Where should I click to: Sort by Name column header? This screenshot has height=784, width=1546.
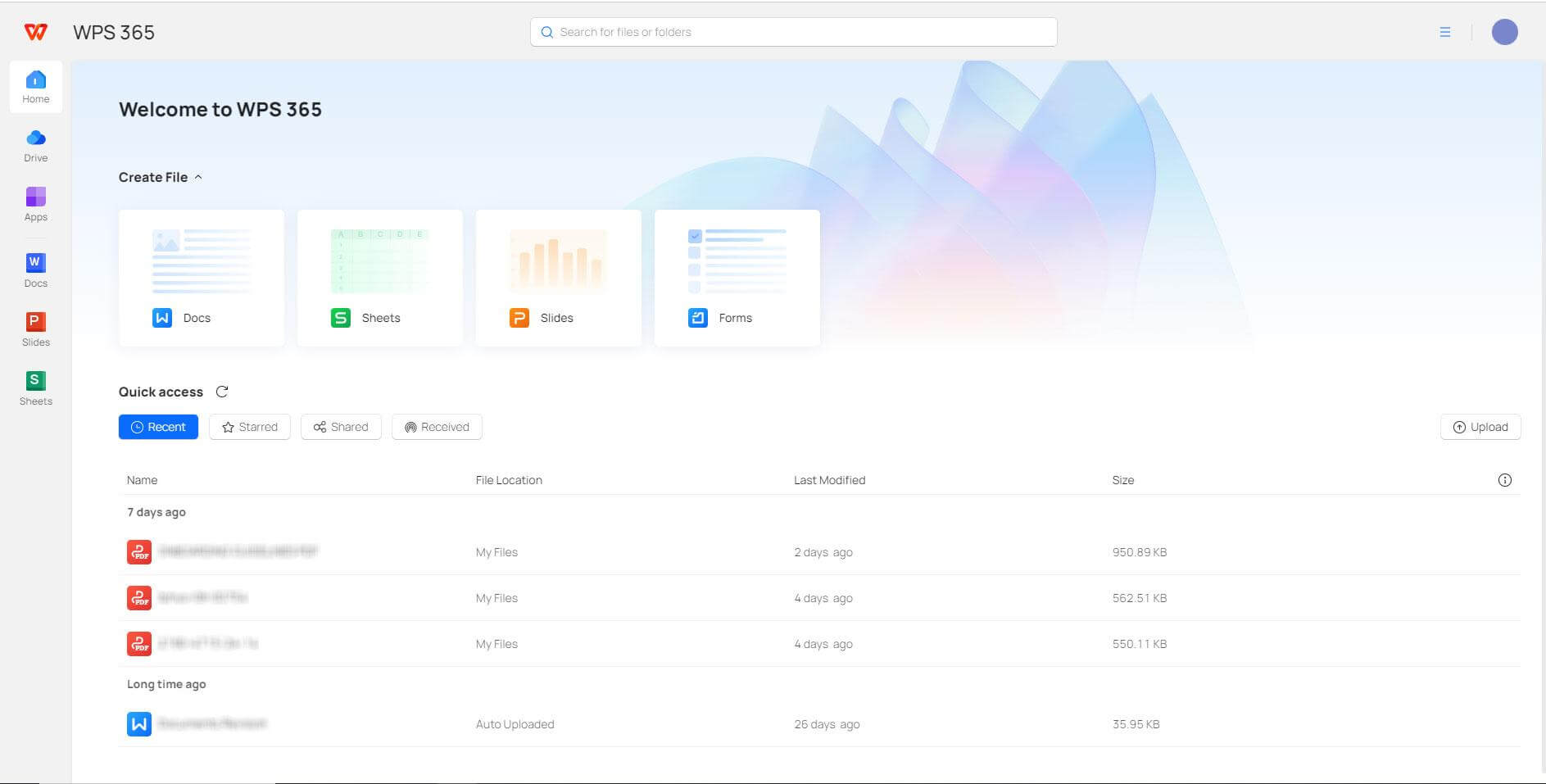(x=142, y=480)
